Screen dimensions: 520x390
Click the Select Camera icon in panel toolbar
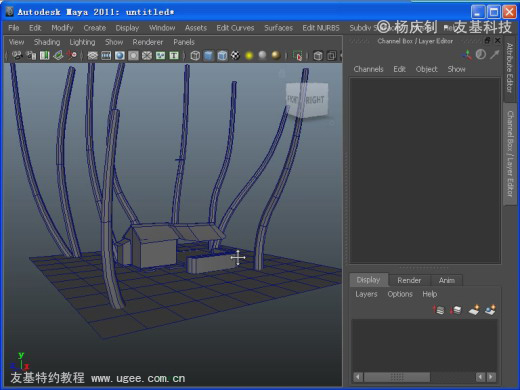coord(17,55)
